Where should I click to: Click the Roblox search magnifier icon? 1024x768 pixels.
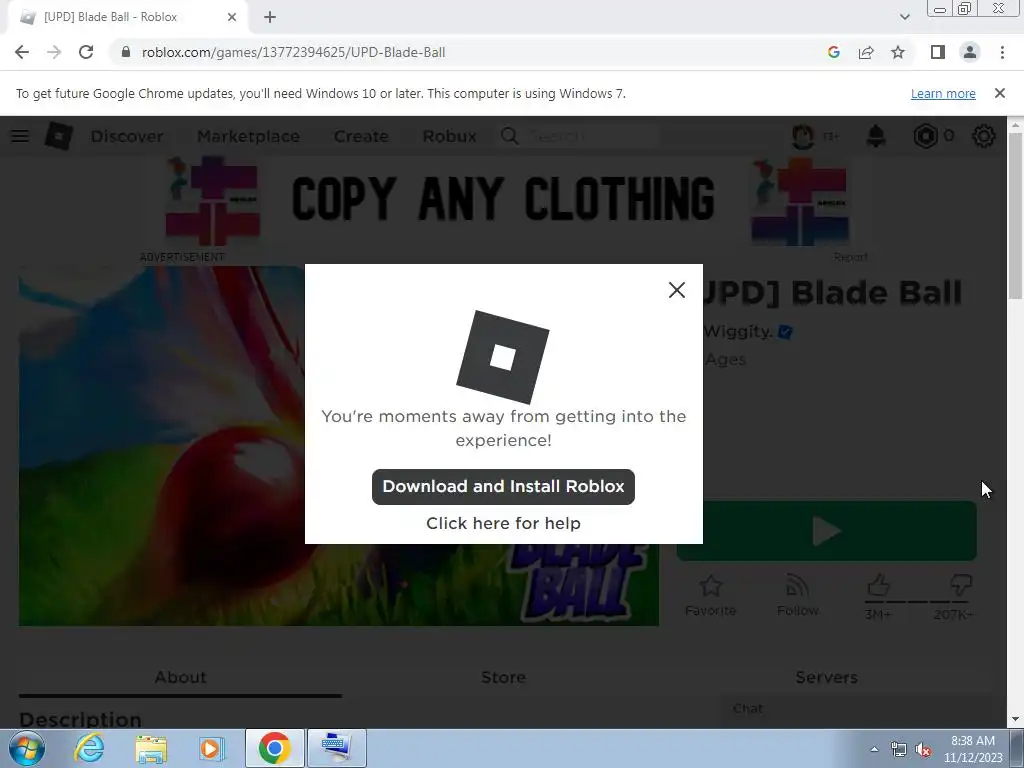(509, 136)
